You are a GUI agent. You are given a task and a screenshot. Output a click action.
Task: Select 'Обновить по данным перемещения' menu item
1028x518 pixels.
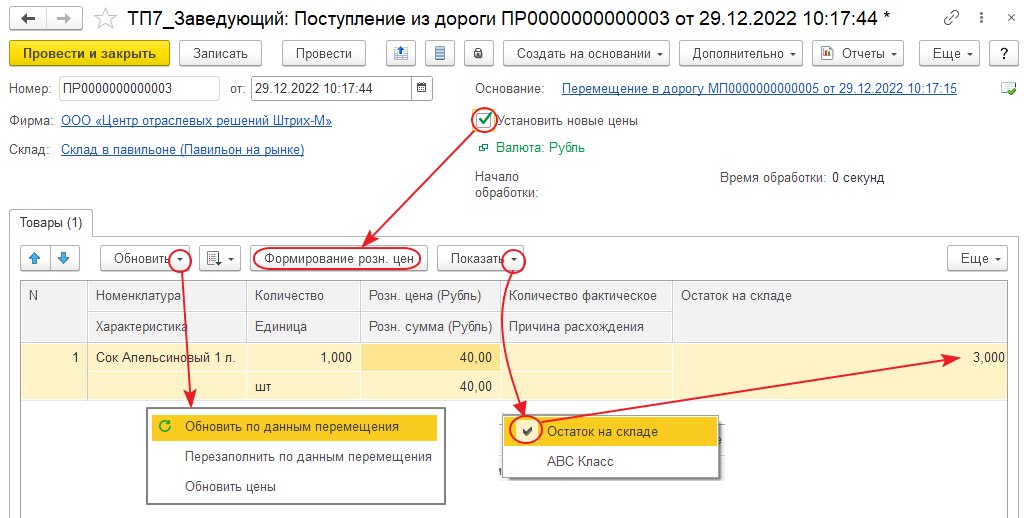pos(291,426)
